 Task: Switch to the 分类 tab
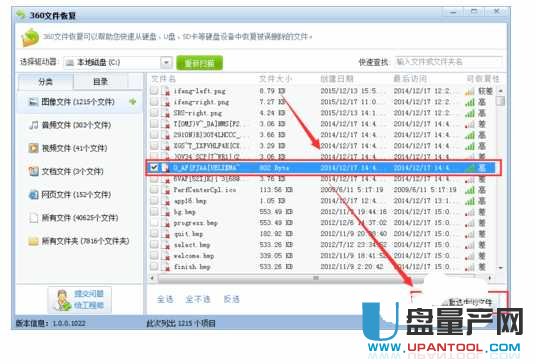coord(45,82)
